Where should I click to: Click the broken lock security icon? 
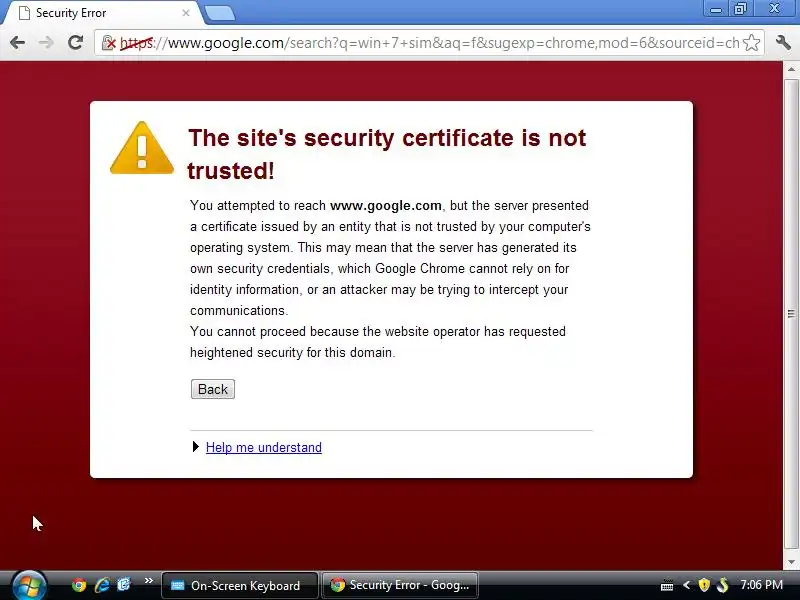pyautogui.click(x=109, y=43)
